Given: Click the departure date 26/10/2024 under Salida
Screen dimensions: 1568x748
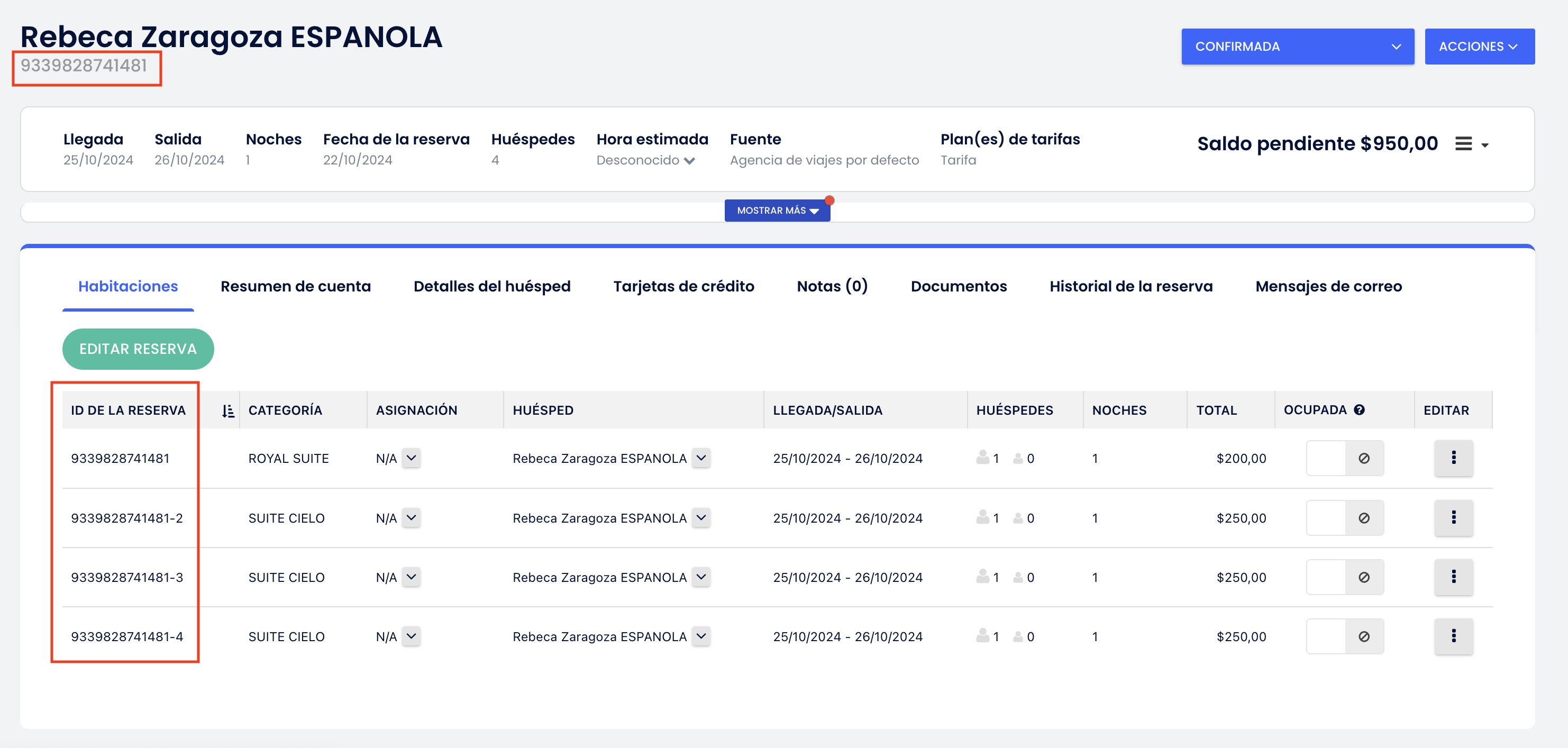Looking at the screenshot, I should (189, 160).
